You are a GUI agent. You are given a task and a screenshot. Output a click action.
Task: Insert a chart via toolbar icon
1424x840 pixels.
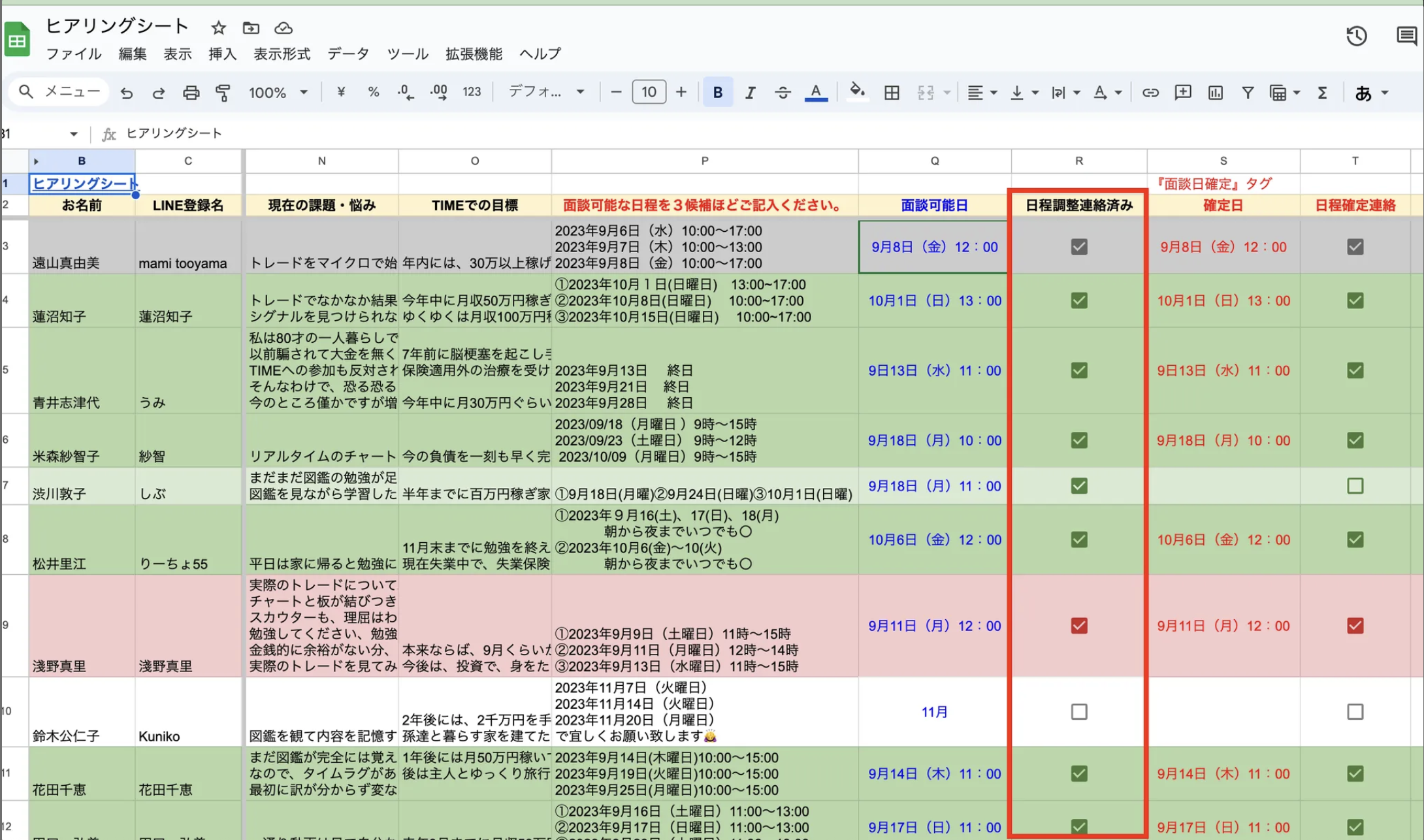pyautogui.click(x=1215, y=92)
